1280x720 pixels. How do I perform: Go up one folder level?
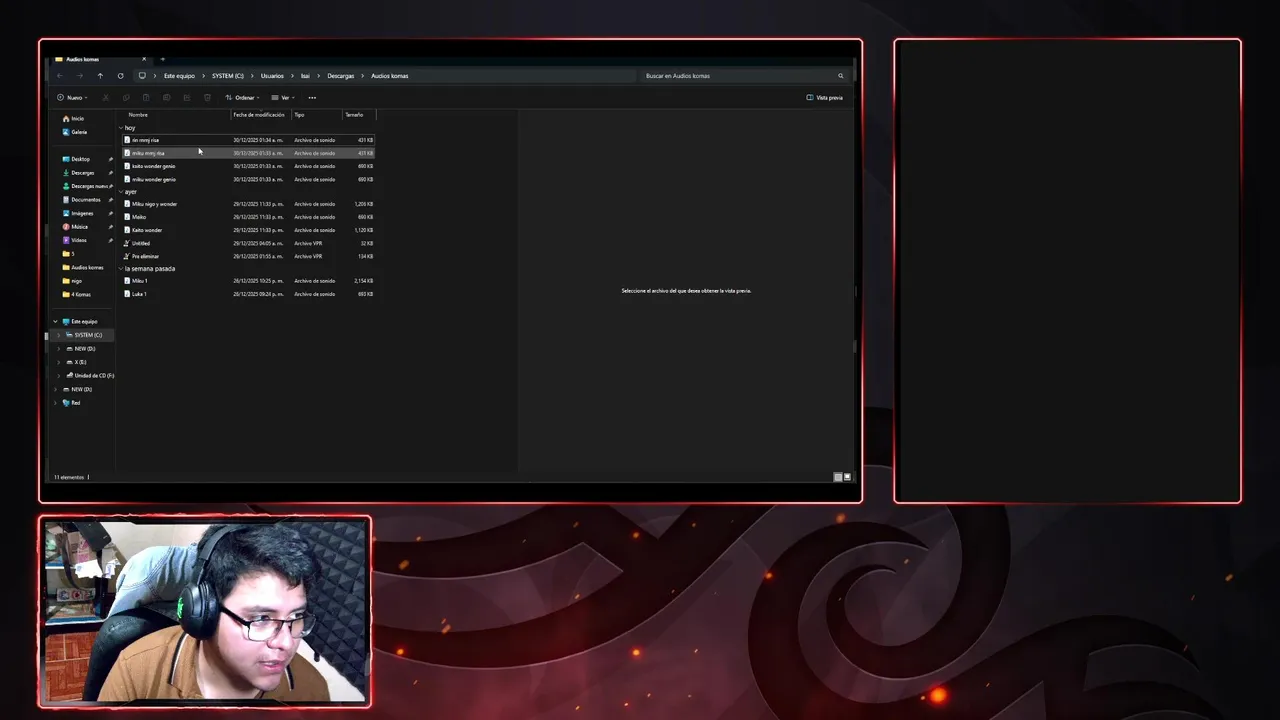click(x=100, y=76)
